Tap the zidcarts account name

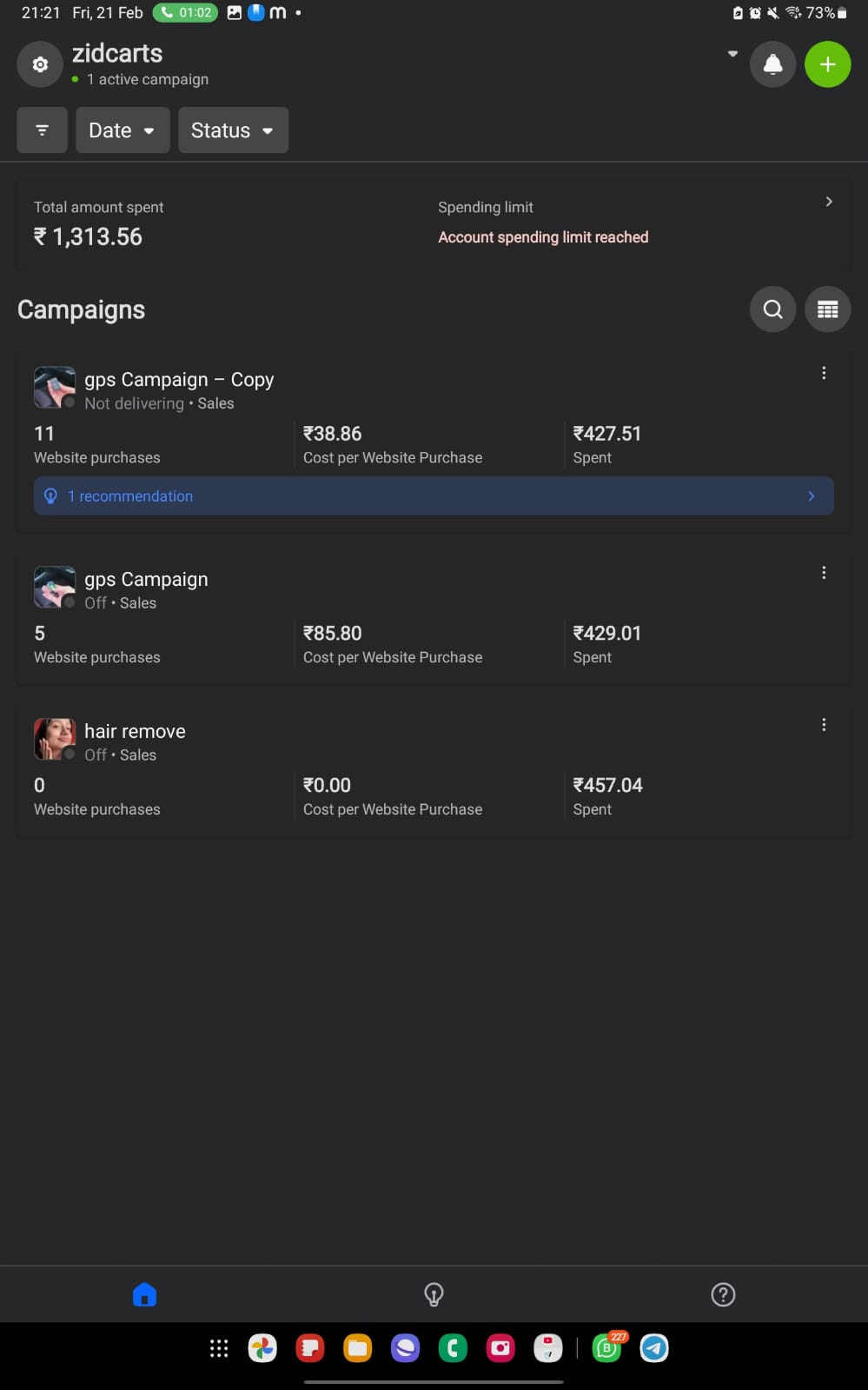click(117, 53)
